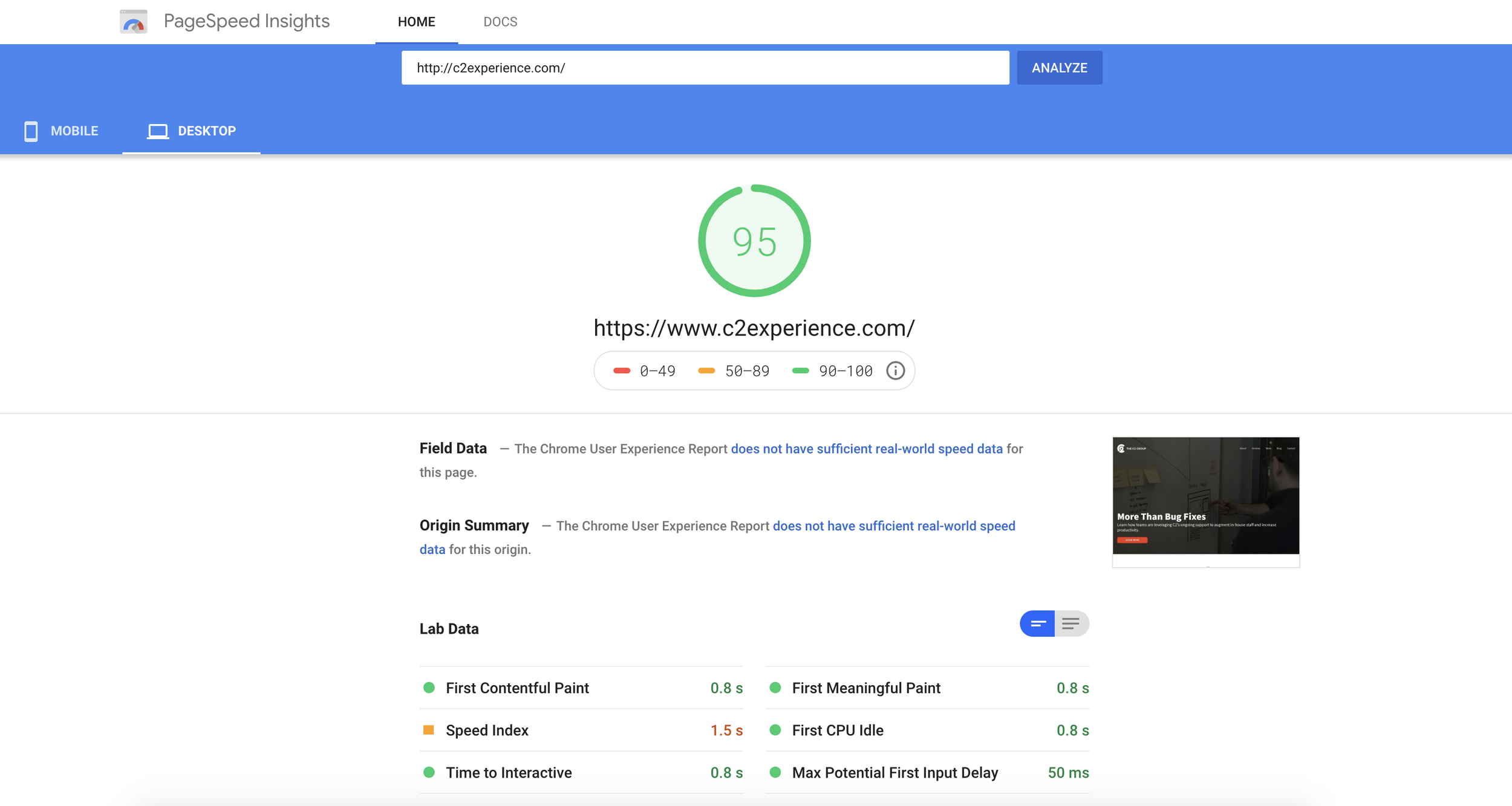
Task: Switch Lab Data to expanded list view
Action: pos(1070,623)
